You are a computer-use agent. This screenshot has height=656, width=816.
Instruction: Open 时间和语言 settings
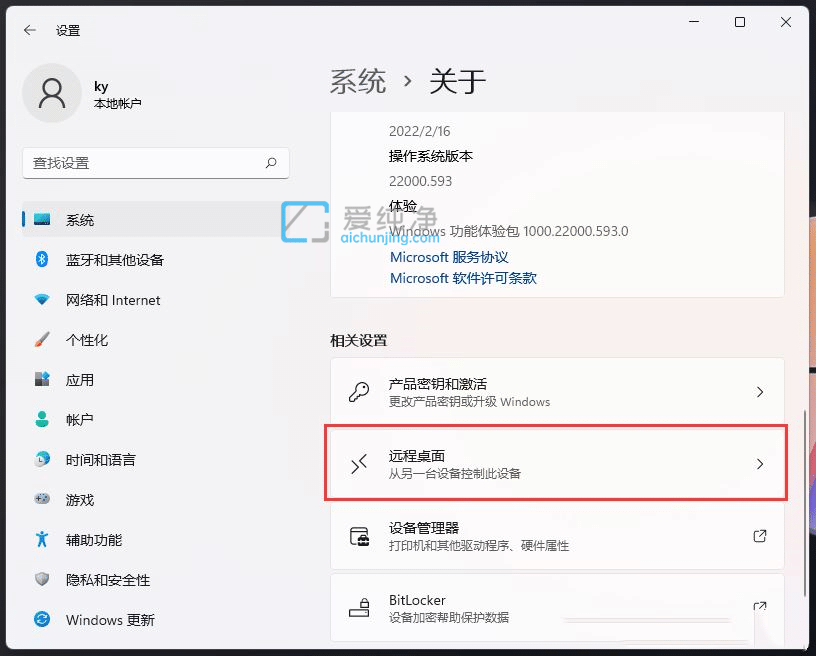155,459
